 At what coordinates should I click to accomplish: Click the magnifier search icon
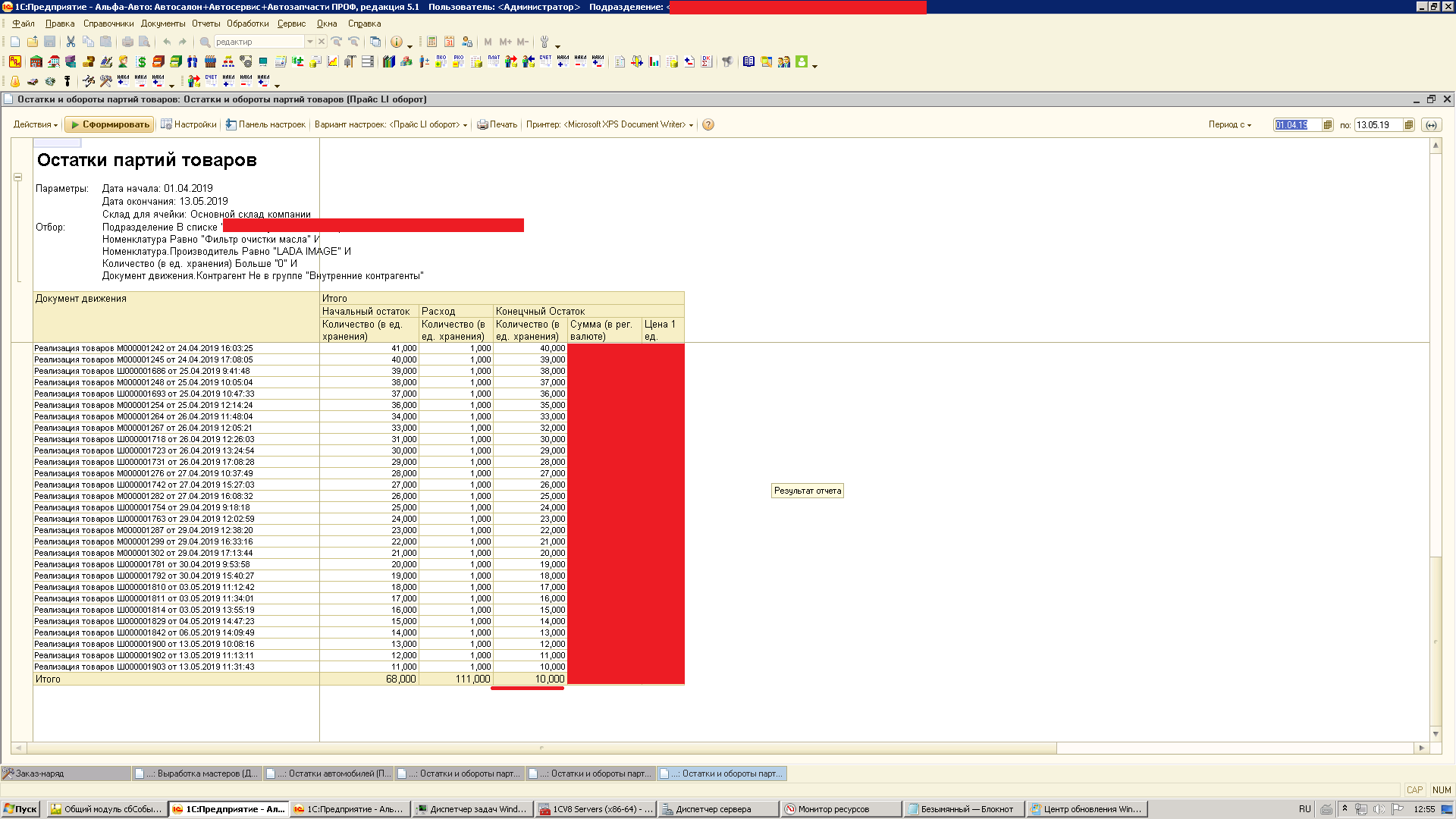coord(205,42)
